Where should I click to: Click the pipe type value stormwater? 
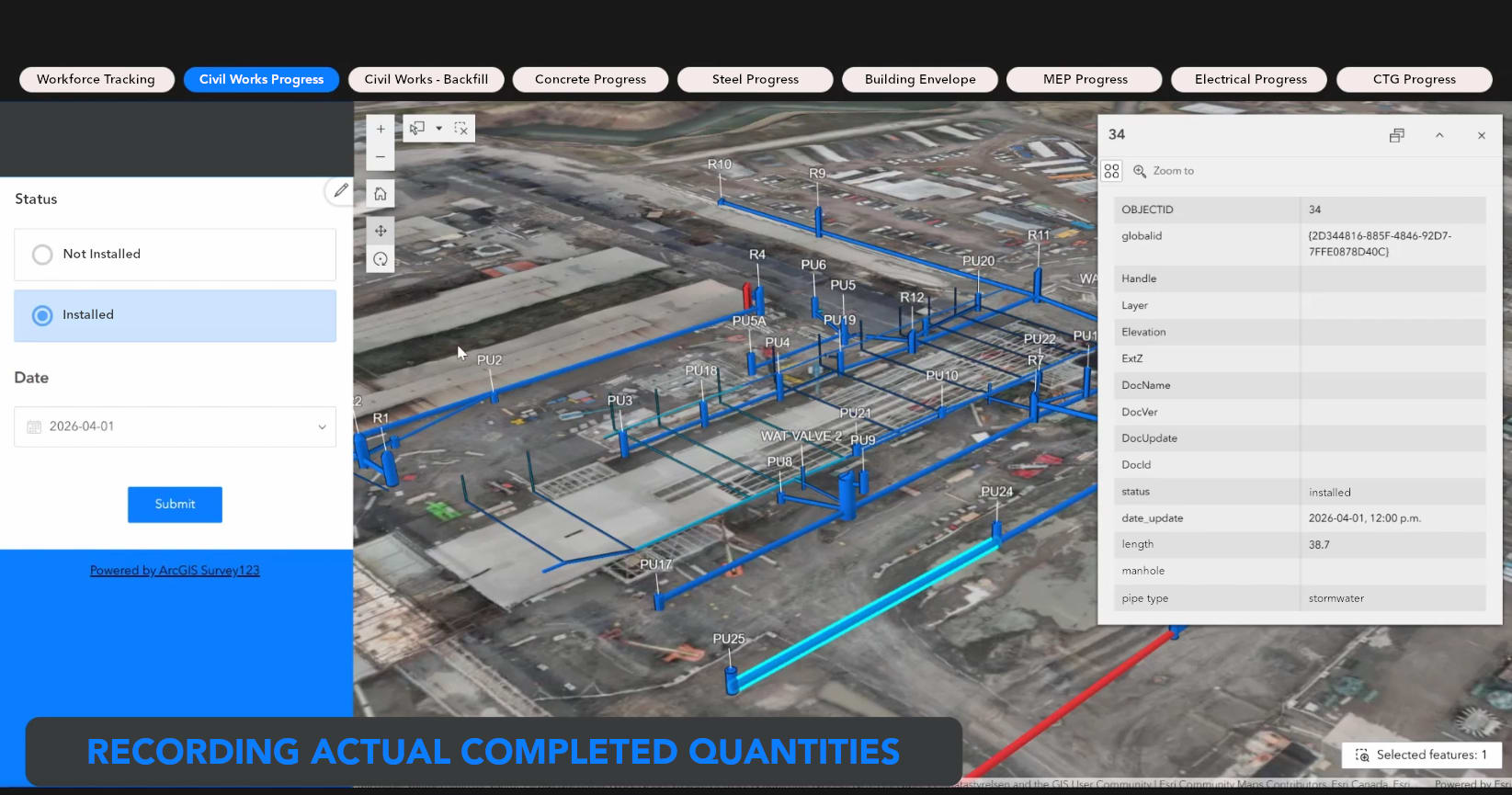point(1336,598)
